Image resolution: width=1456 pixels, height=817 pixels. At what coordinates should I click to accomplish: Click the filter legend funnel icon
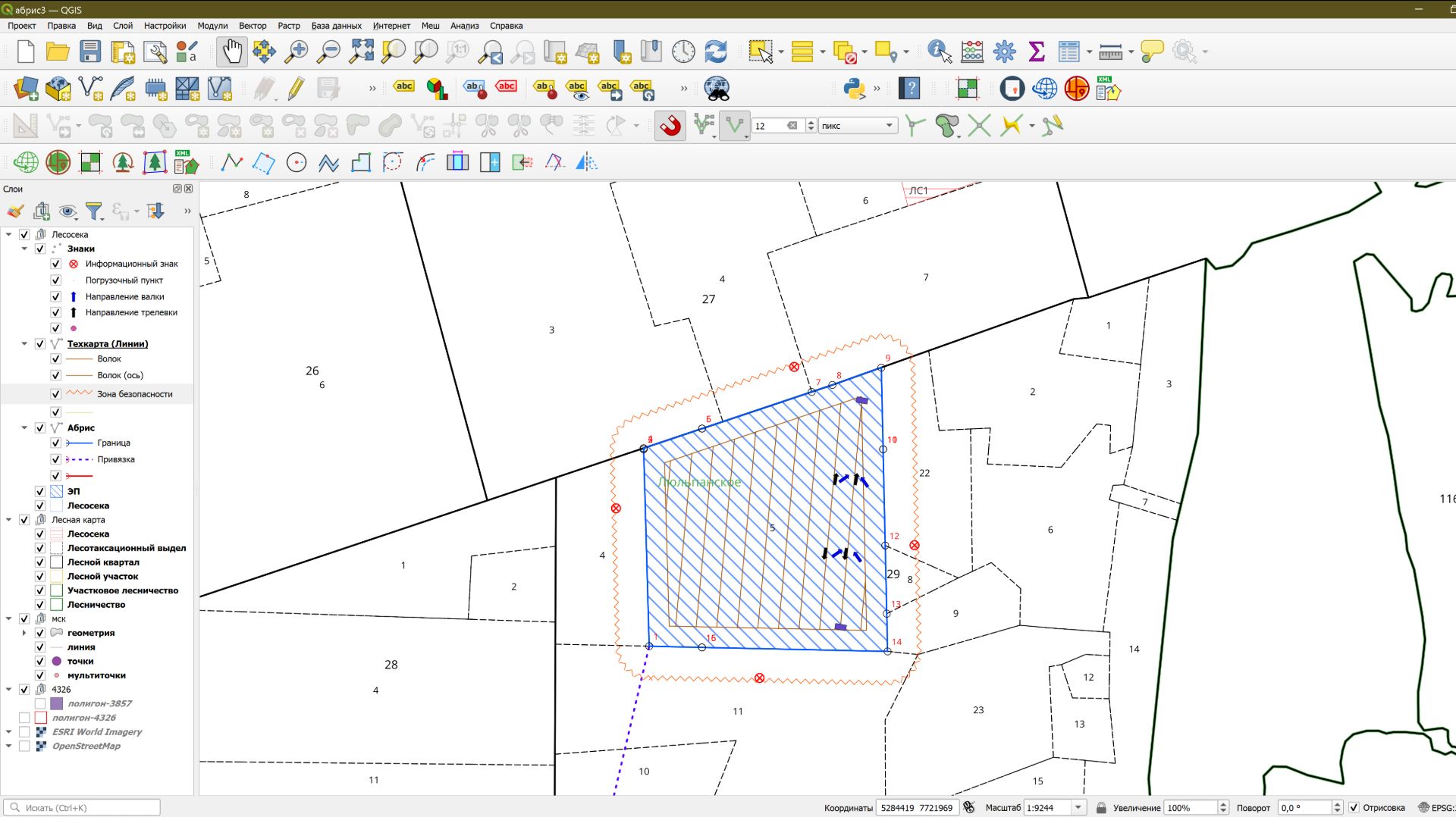[93, 211]
